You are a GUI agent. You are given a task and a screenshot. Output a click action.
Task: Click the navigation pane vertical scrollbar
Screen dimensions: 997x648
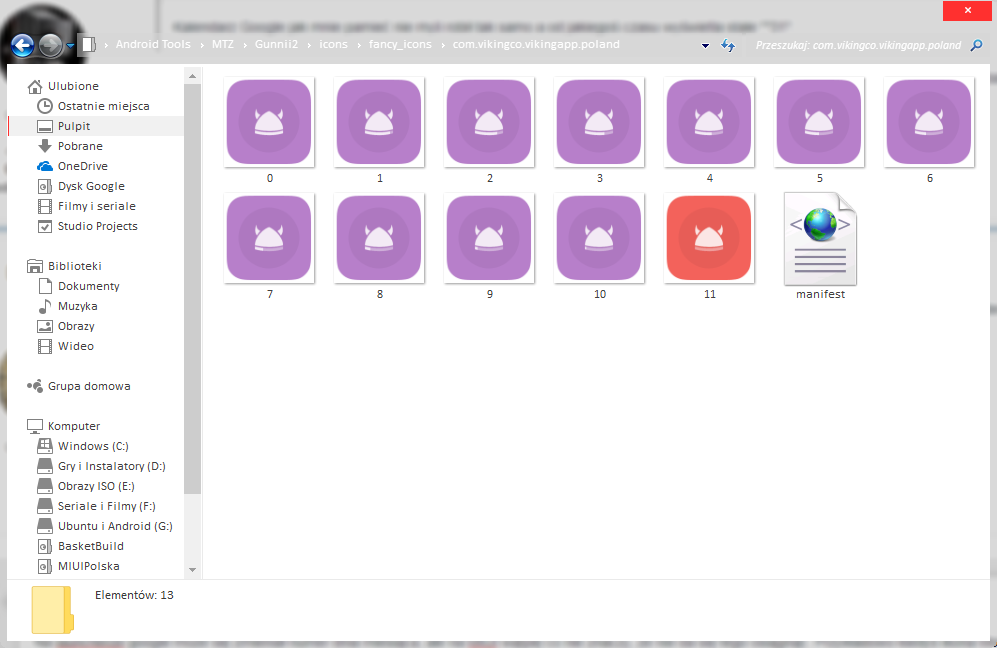tap(193, 300)
